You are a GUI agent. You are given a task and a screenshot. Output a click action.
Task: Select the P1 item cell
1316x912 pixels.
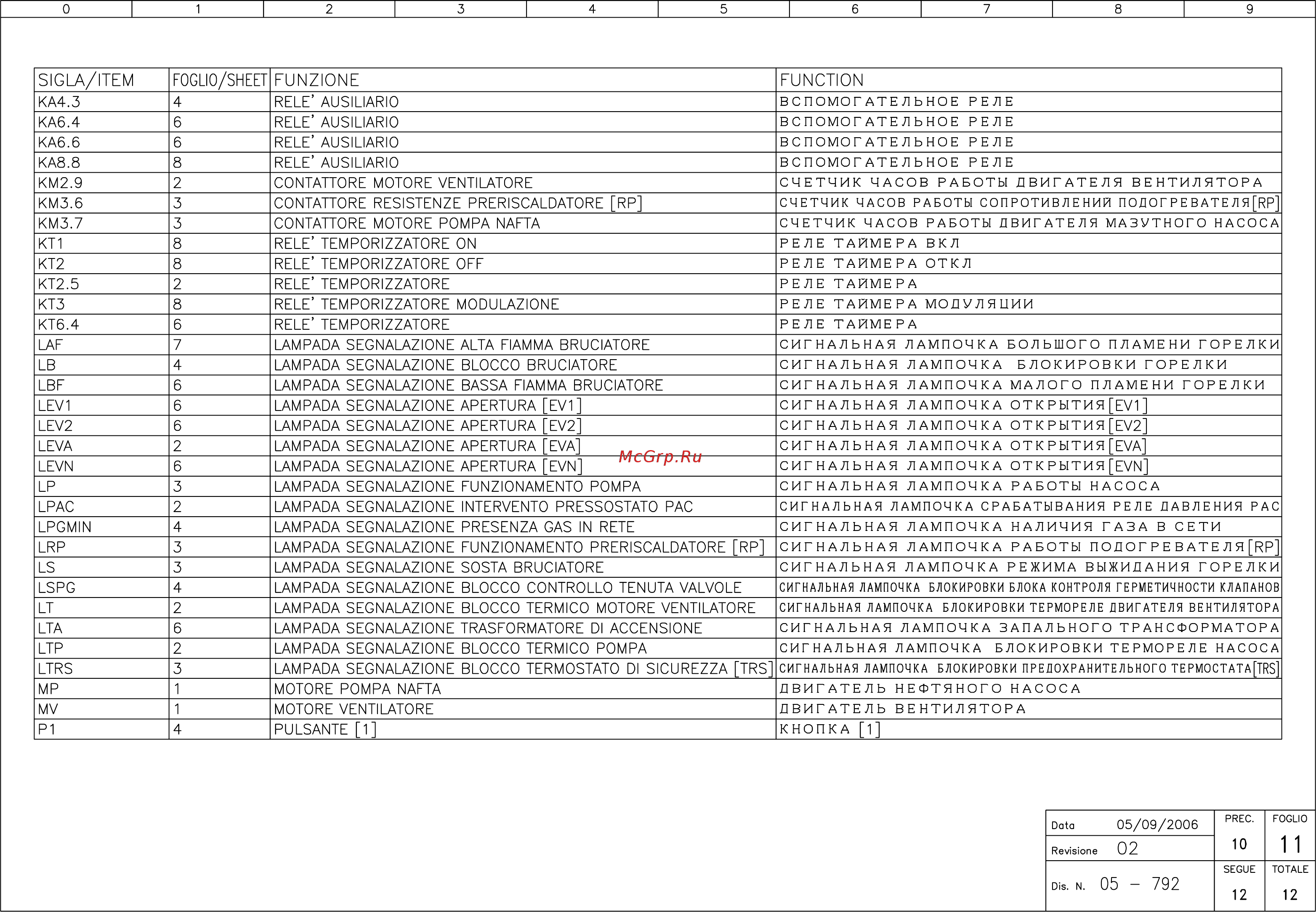point(102,730)
